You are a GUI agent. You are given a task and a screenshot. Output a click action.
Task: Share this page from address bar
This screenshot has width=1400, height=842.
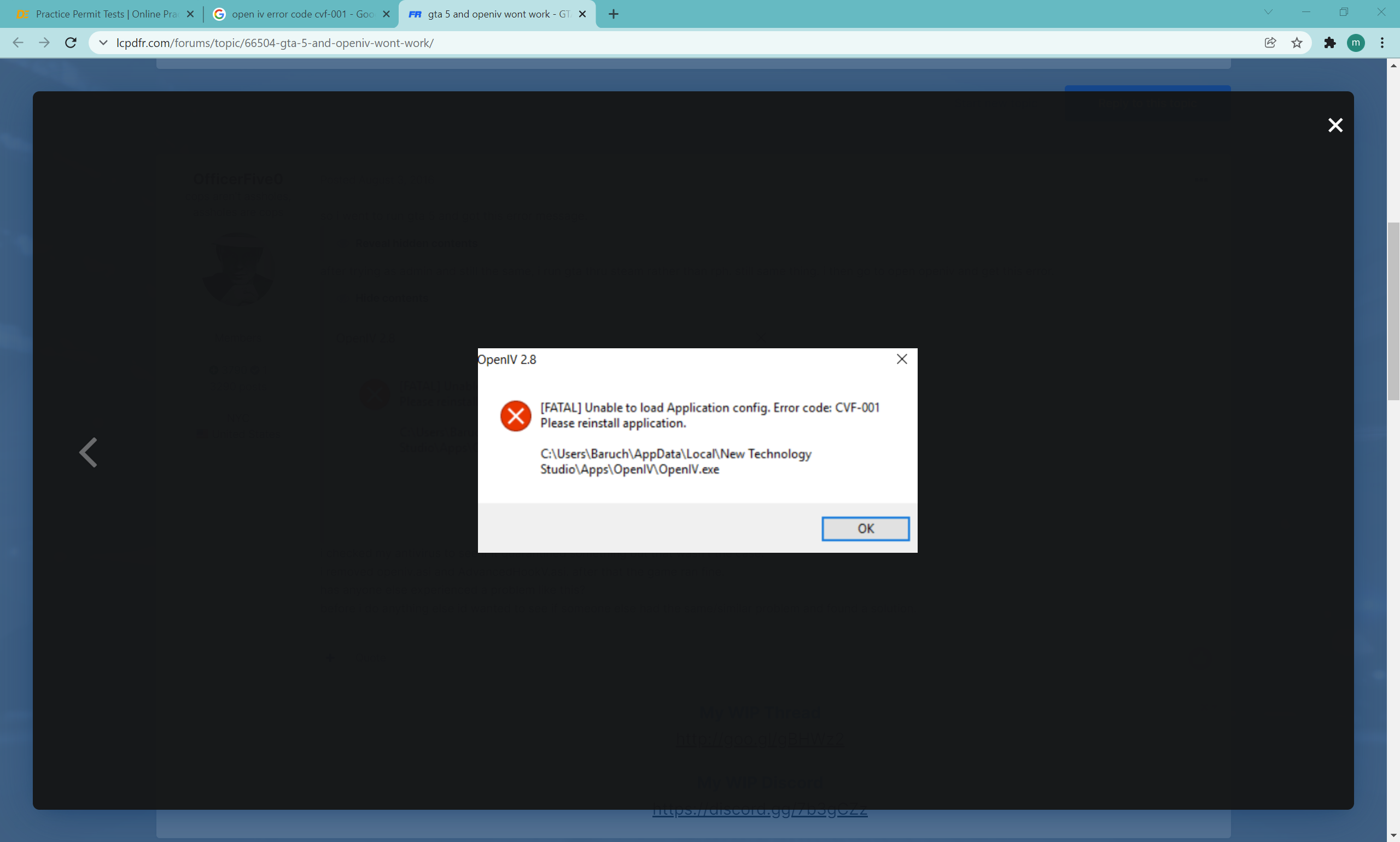click(x=1270, y=43)
